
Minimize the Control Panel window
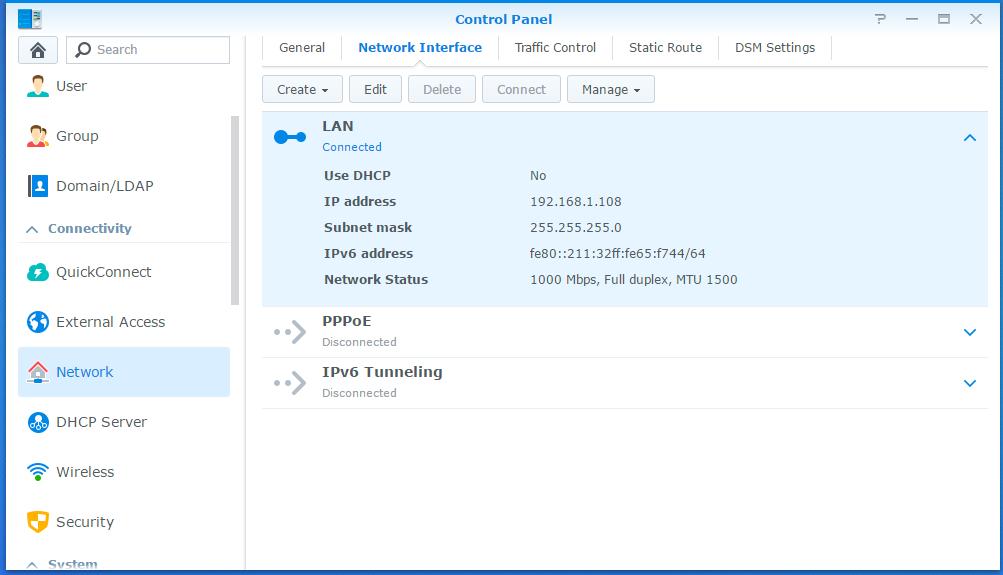click(912, 19)
